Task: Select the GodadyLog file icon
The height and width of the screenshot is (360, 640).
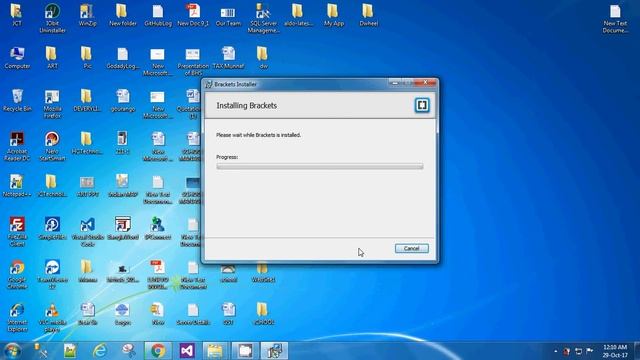Action: (x=122, y=58)
